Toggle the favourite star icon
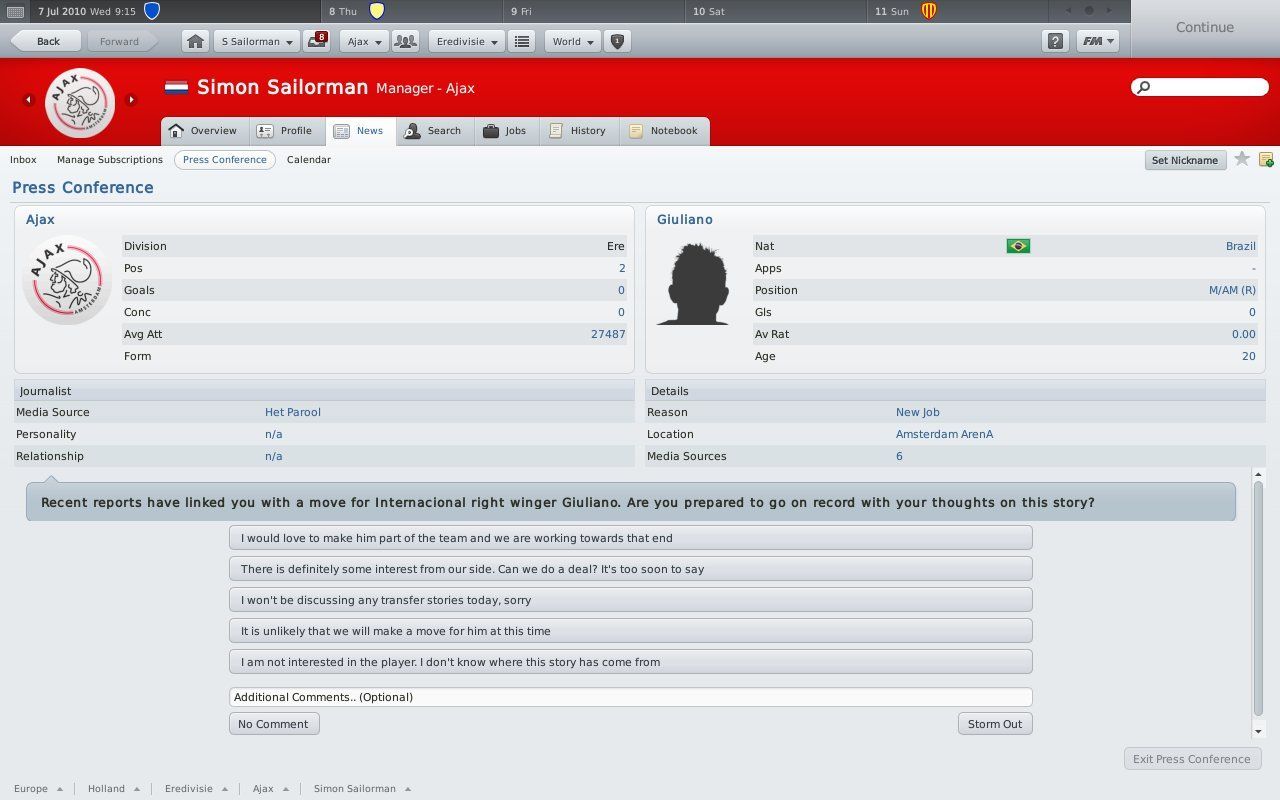 (1241, 159)
